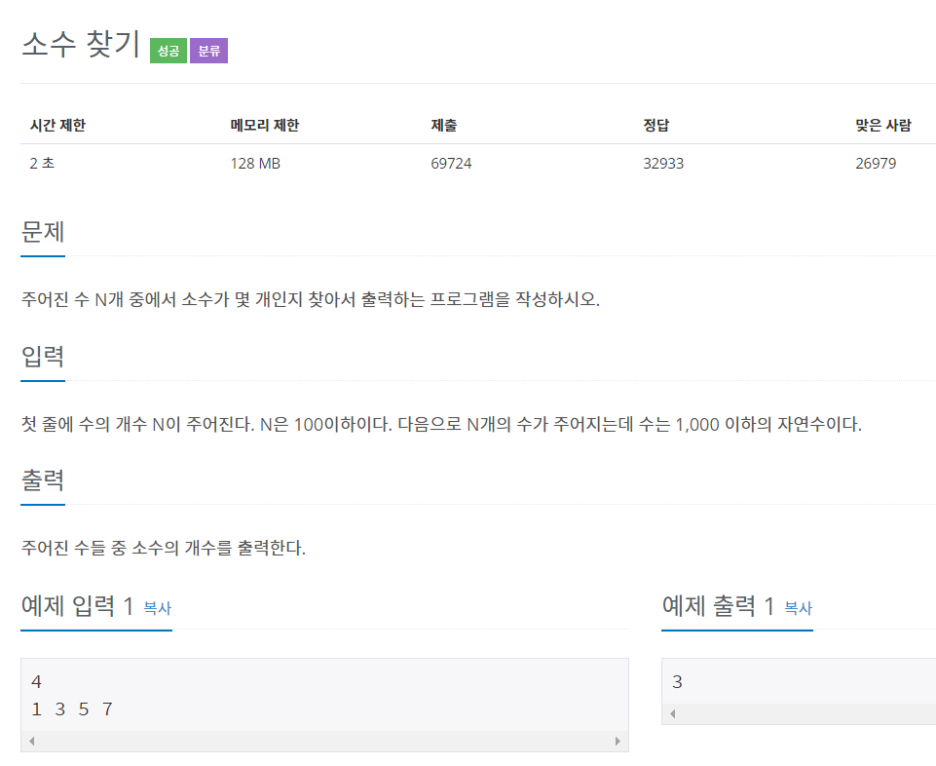Image resolution: width=936 pixels, height=766 pixels.
Task: Click the submission count 69724
Action: point(451,163)
